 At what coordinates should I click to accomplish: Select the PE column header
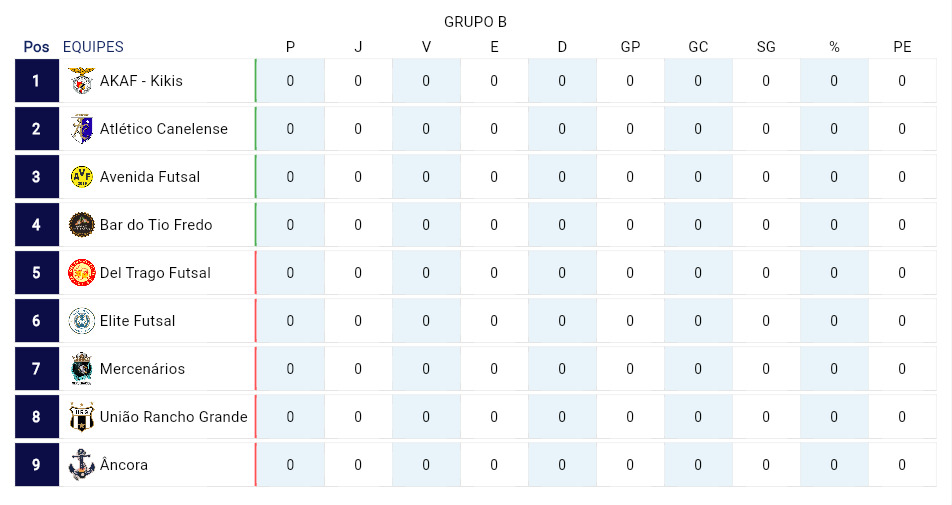[x=902, y=47]
